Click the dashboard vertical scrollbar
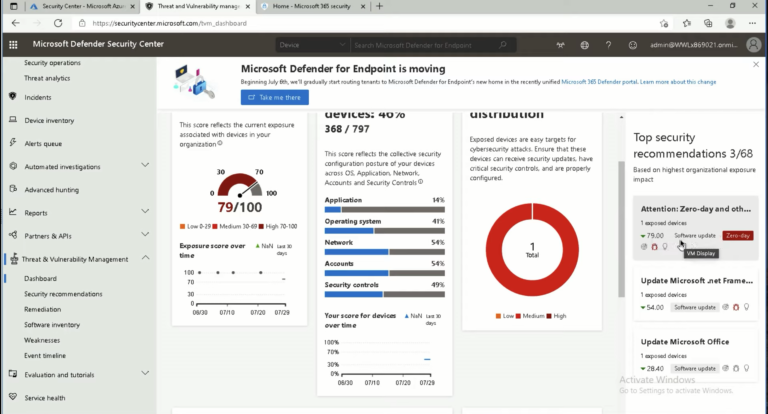The image size is (768, 414). click(621, 229)
